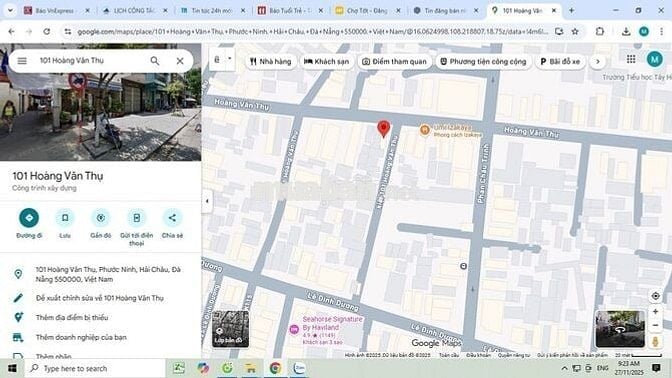Click the Pegman Street View icon
Screen dimensions: 672x378
click(655, 342)
